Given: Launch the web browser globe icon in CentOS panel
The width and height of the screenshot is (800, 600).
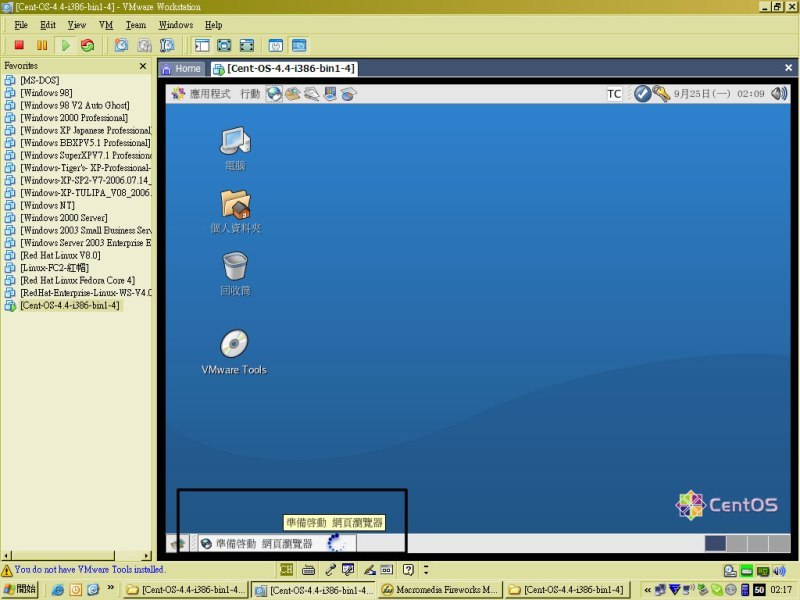Looking at the screenshot, I should click(274, 94).
